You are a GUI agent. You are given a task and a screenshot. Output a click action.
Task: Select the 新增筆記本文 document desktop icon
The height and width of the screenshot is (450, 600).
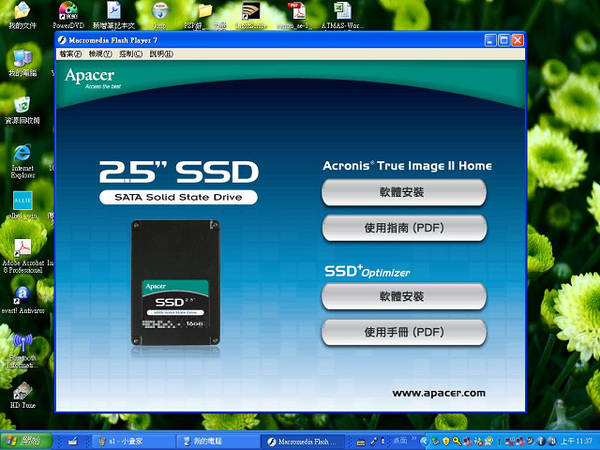point(114,15)
